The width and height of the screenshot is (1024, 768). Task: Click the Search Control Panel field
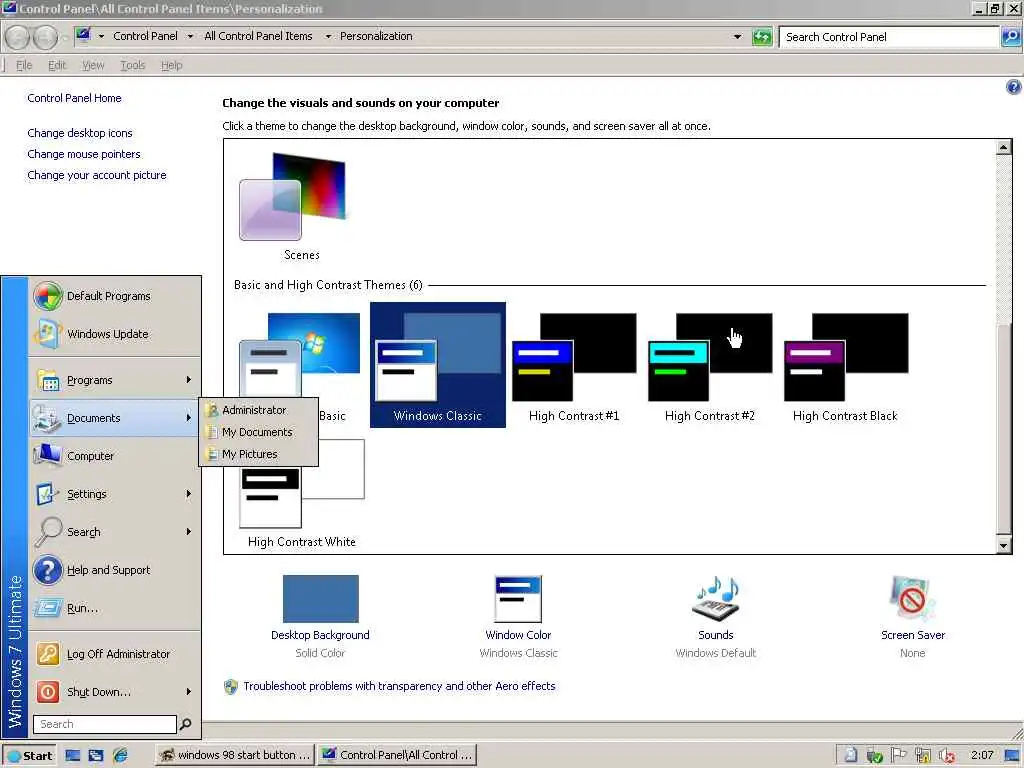coord(889,37)
